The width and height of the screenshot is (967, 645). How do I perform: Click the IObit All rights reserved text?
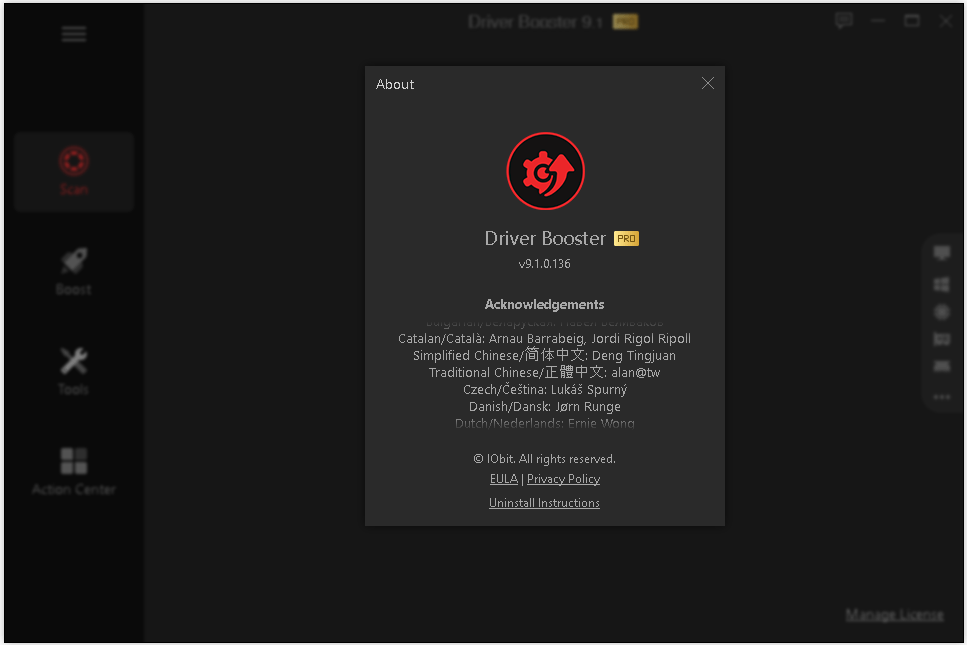click(x=544, y=459)
